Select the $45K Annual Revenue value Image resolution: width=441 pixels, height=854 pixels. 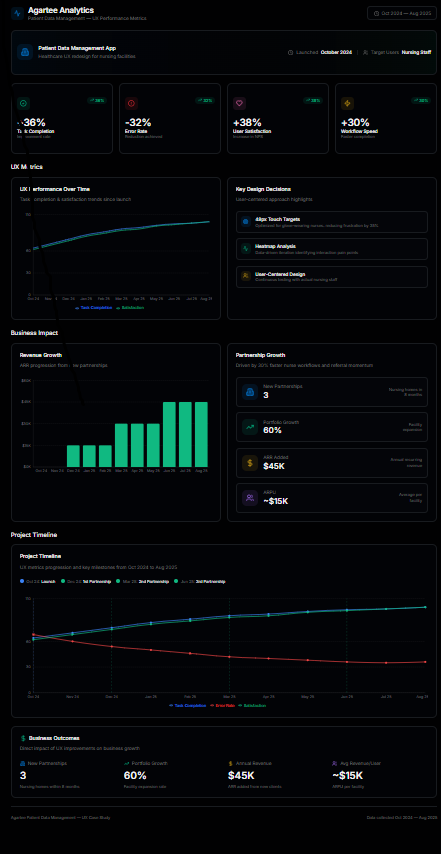241,776
